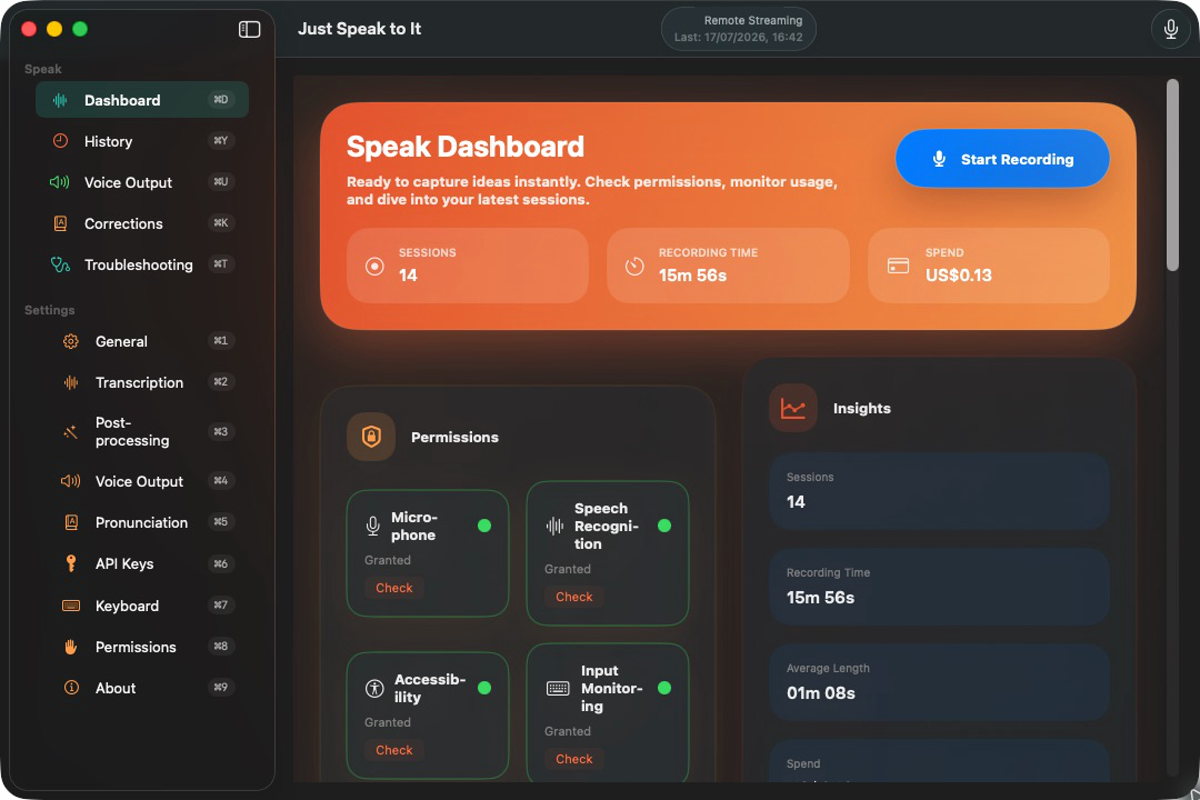Open API Keys settings
Viewport: 1200px width, 800px height.
142,564
